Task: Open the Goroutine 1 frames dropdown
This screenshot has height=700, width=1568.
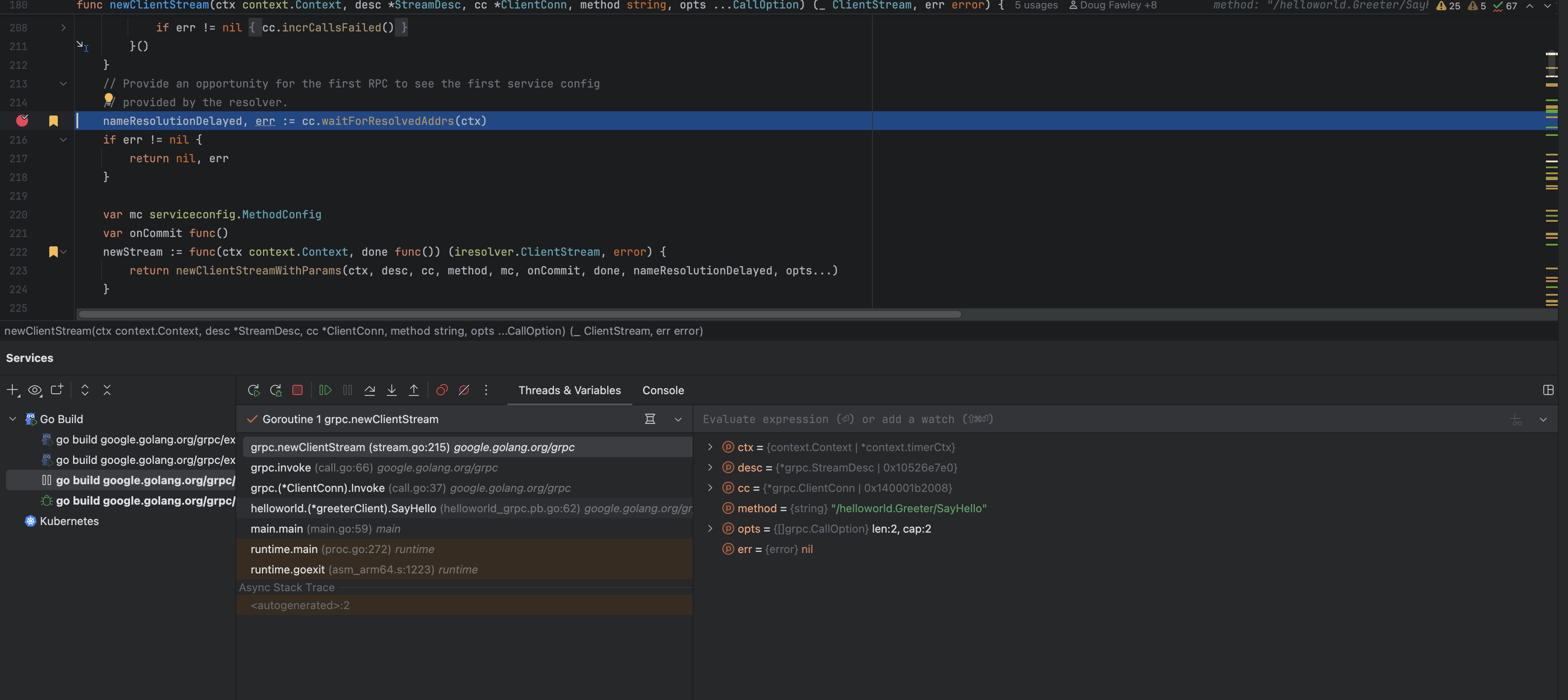Action: [677, 419]
